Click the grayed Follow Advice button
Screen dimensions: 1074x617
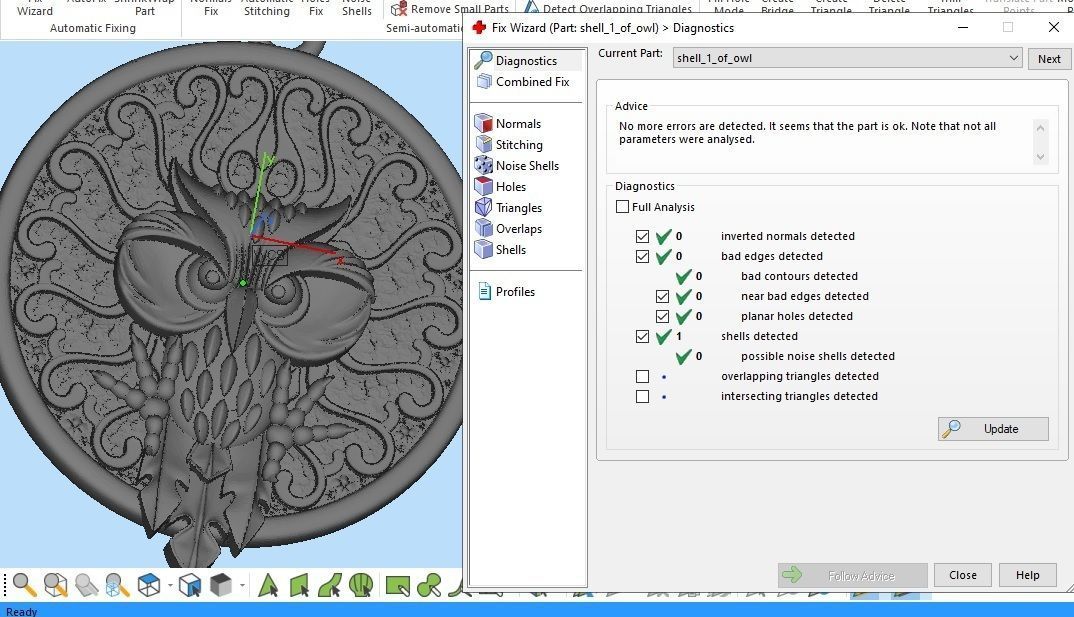[x=852, y=575]
